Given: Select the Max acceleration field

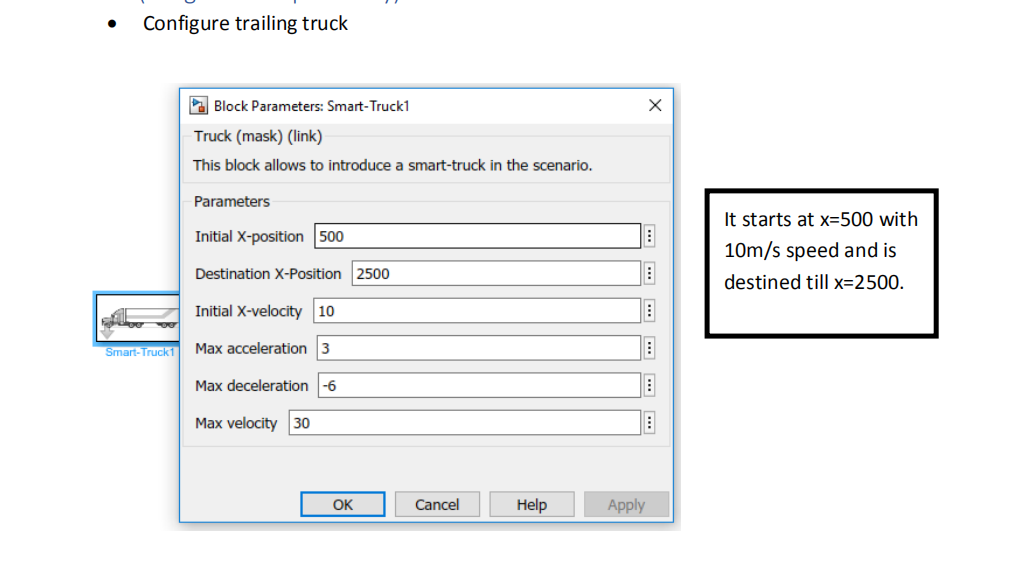Looking at the screenshot, I should click(479, 348).
